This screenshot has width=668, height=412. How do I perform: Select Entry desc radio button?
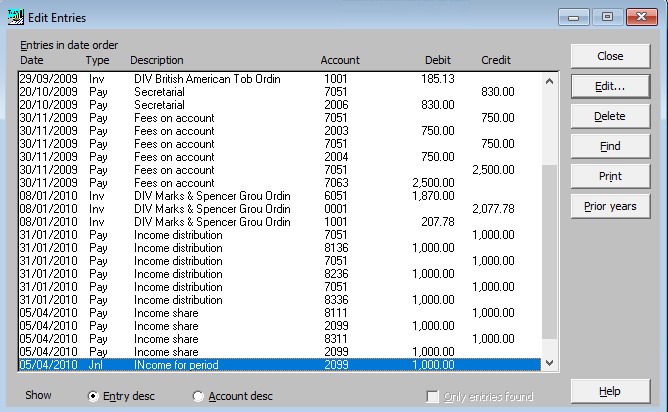click(92, 396)
